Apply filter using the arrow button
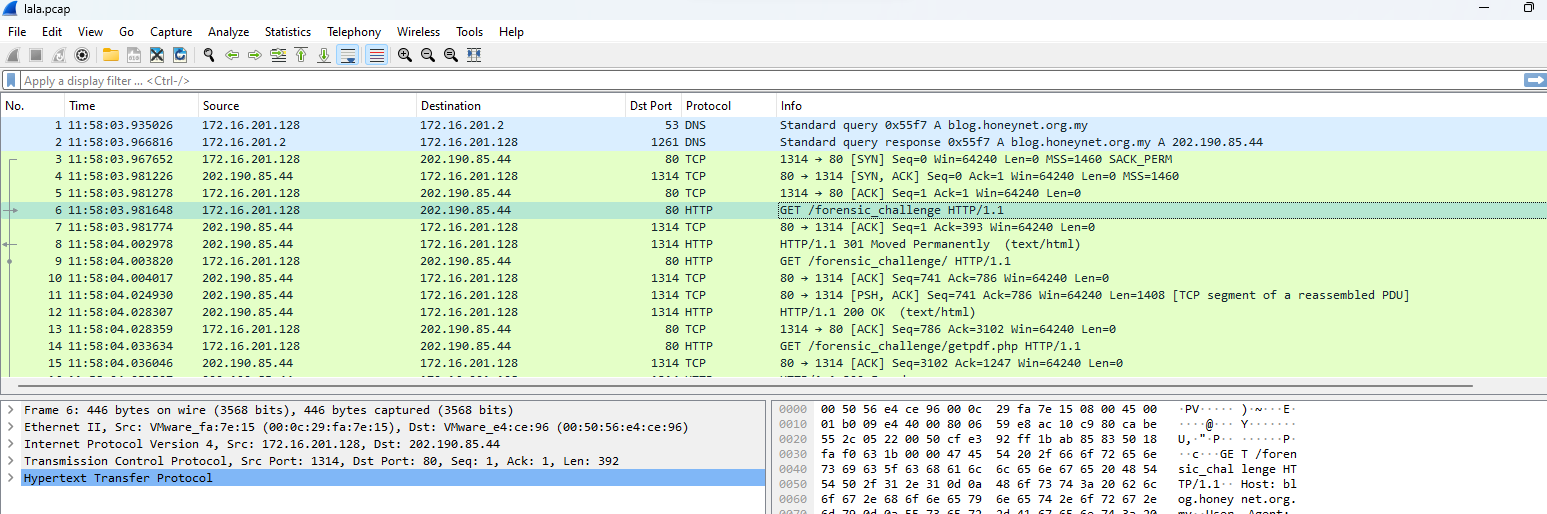 (1534, 80)
